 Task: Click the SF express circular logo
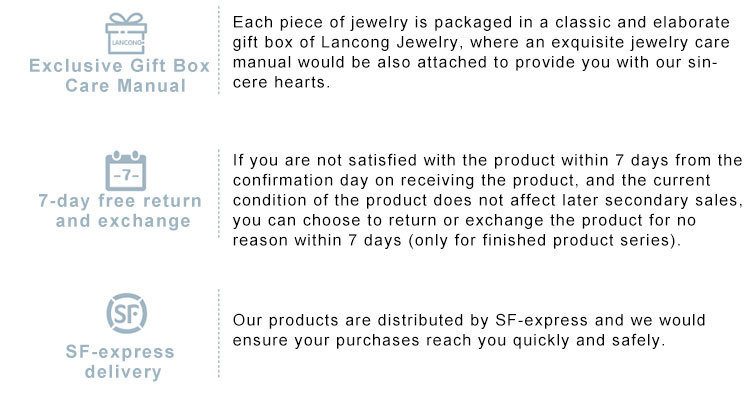coord(126,314)
